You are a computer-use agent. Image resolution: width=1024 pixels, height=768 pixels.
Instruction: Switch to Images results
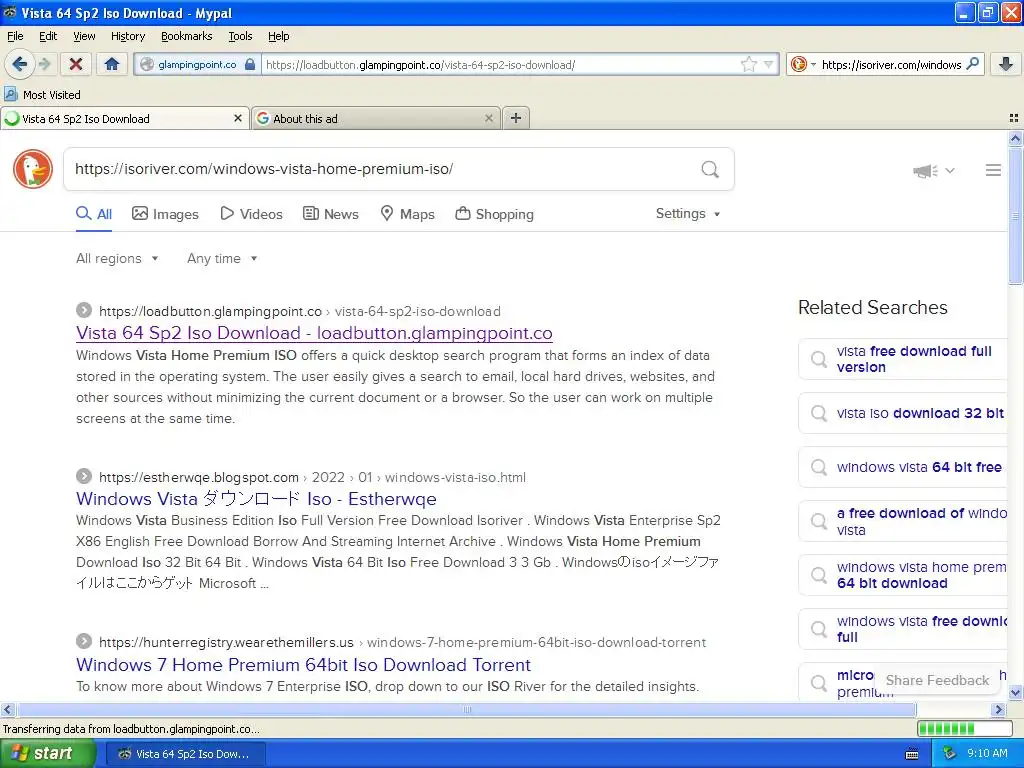coord(165,214)
